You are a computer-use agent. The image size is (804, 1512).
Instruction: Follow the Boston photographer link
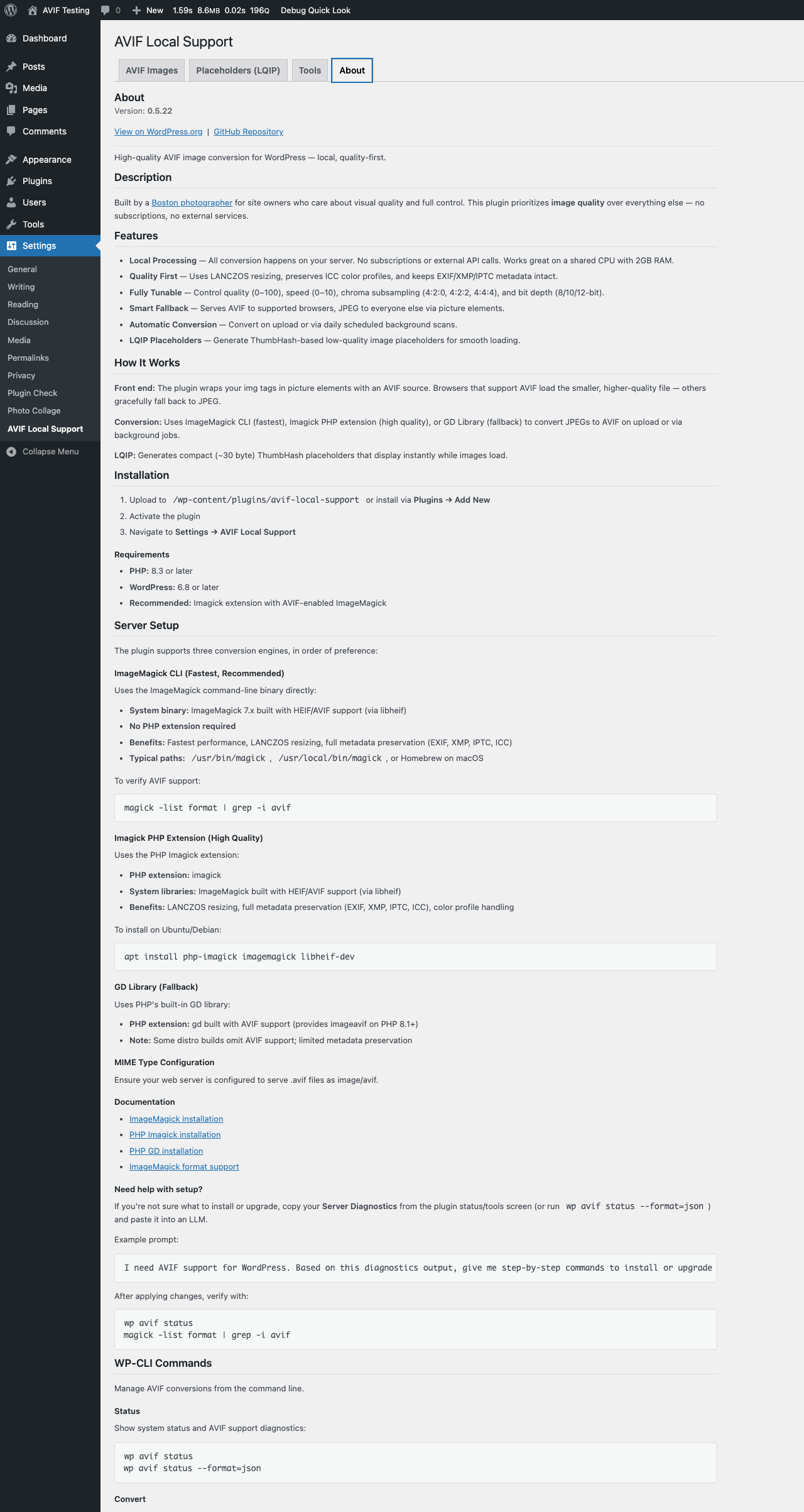[x=192, y=203]
